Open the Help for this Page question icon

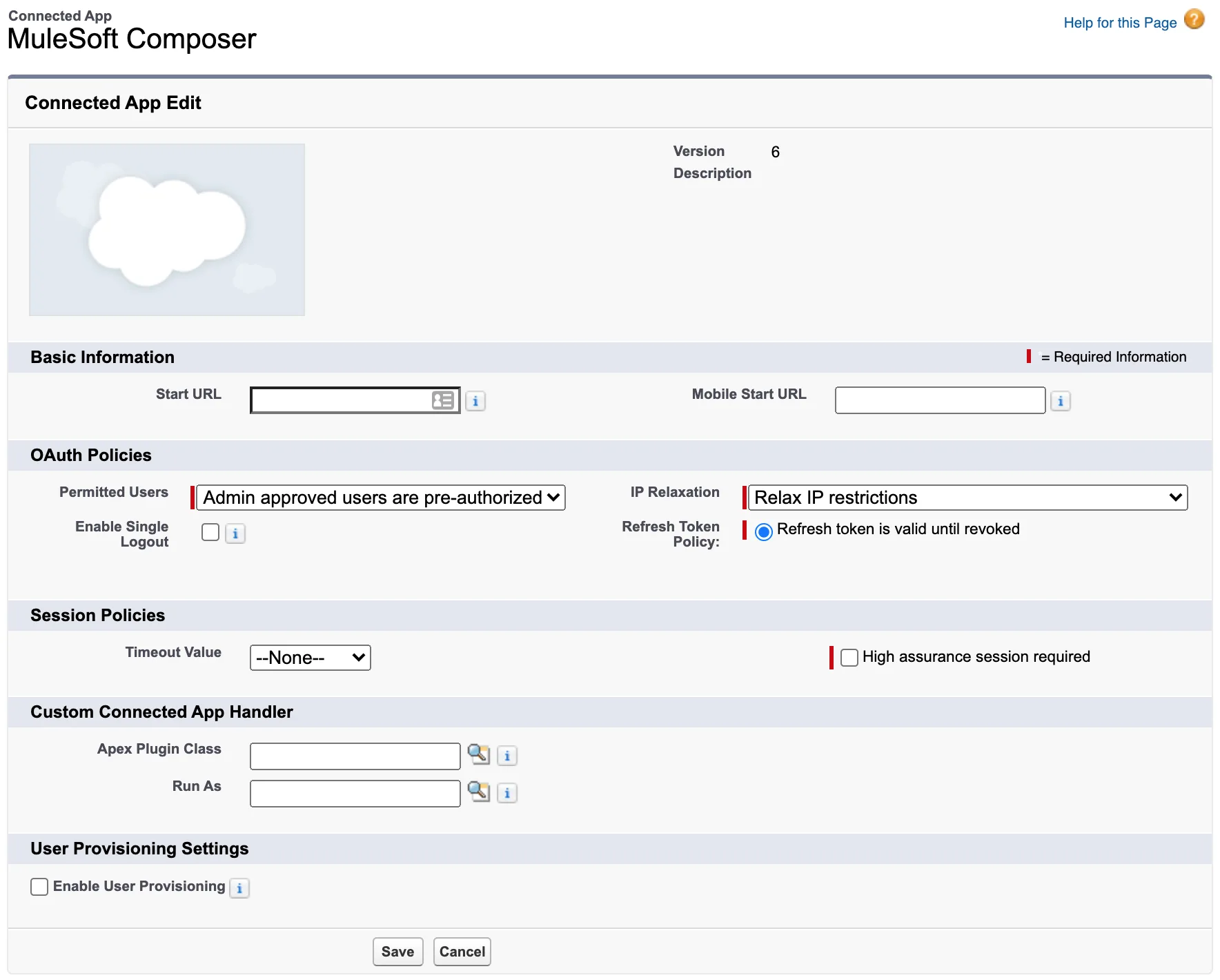click(1194, 19)
